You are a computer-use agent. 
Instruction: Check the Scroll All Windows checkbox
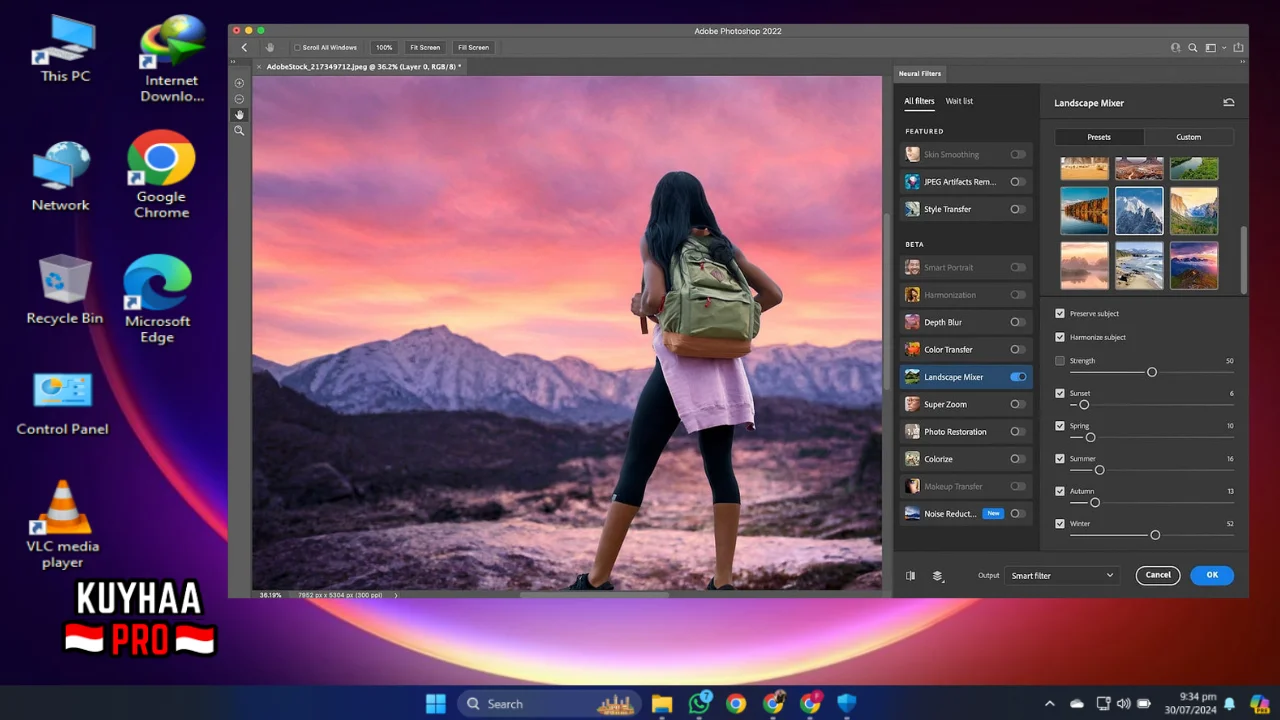[x=297, y=48]
